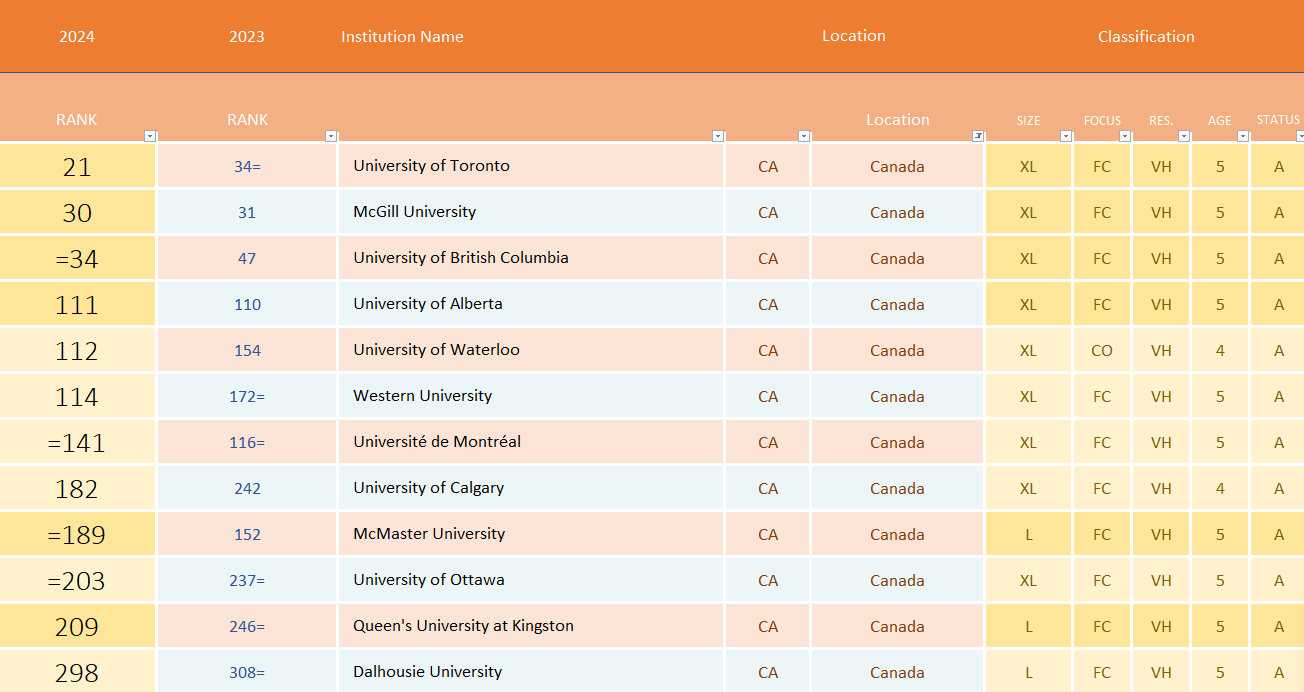Select the 2024 rank cell showing =141

coord(77,442)
